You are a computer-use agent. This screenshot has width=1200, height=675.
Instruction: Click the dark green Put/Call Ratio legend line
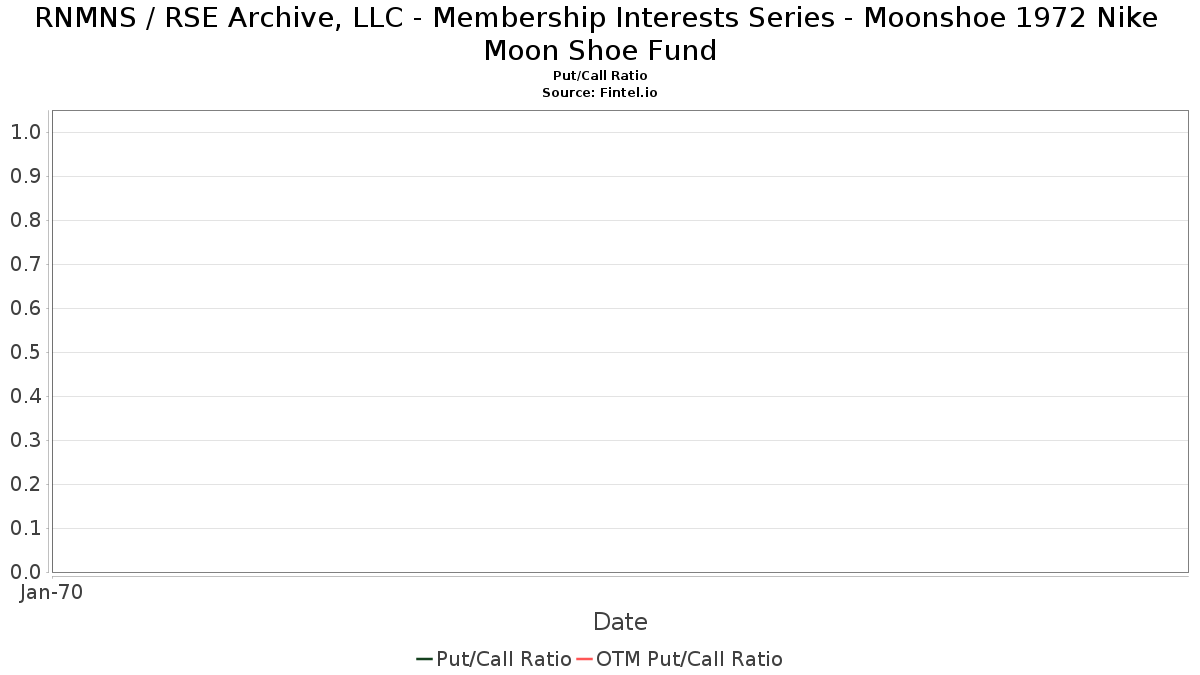424,659
